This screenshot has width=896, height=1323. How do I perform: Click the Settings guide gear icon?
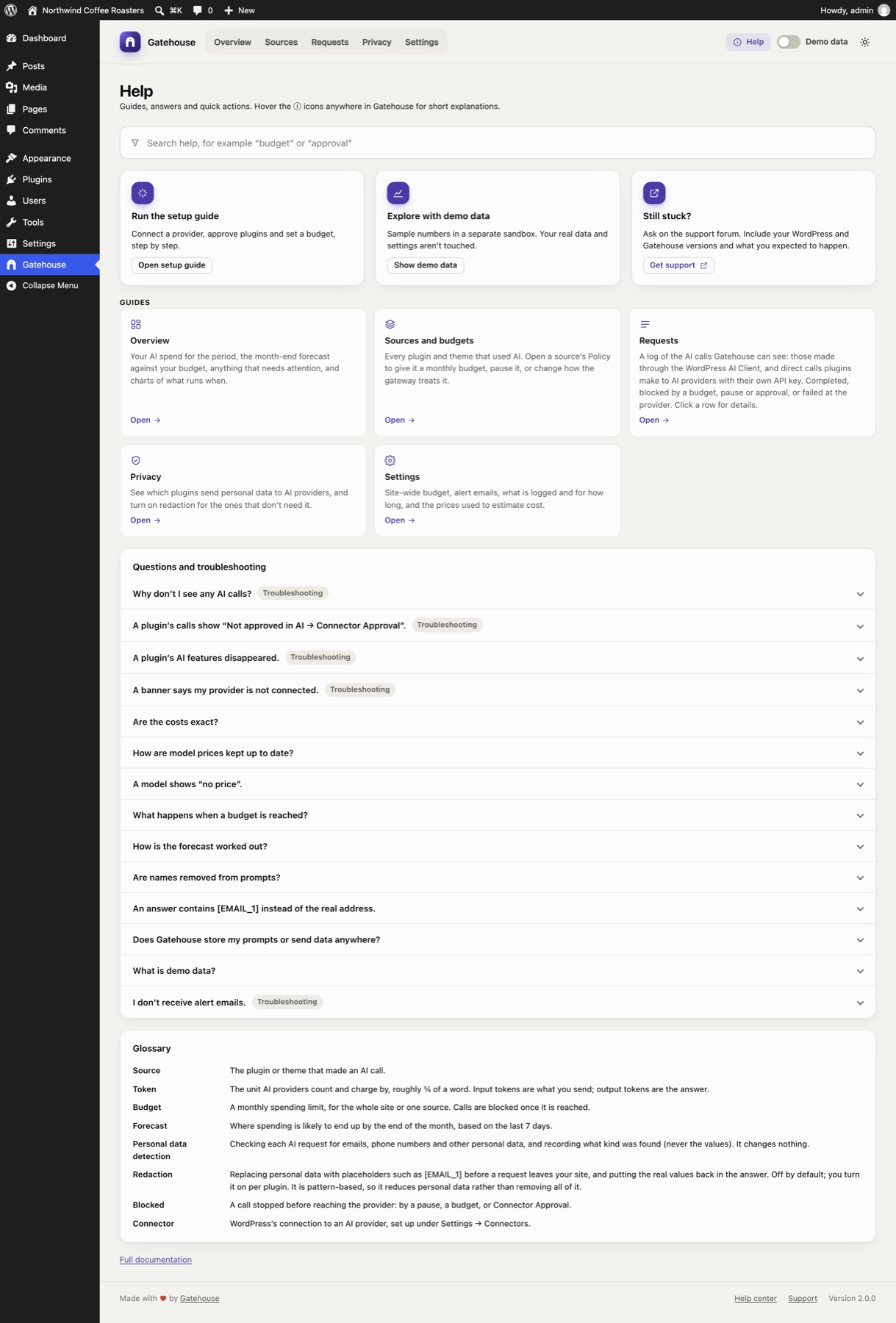390,461
